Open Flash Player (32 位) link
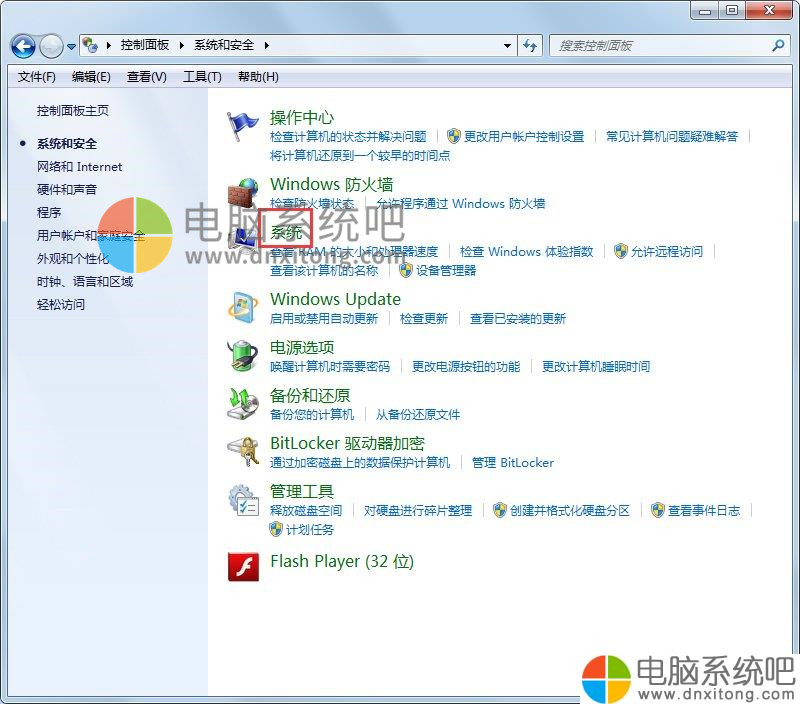The height and width of the screenshot is (704, 800). coord(341,561)
